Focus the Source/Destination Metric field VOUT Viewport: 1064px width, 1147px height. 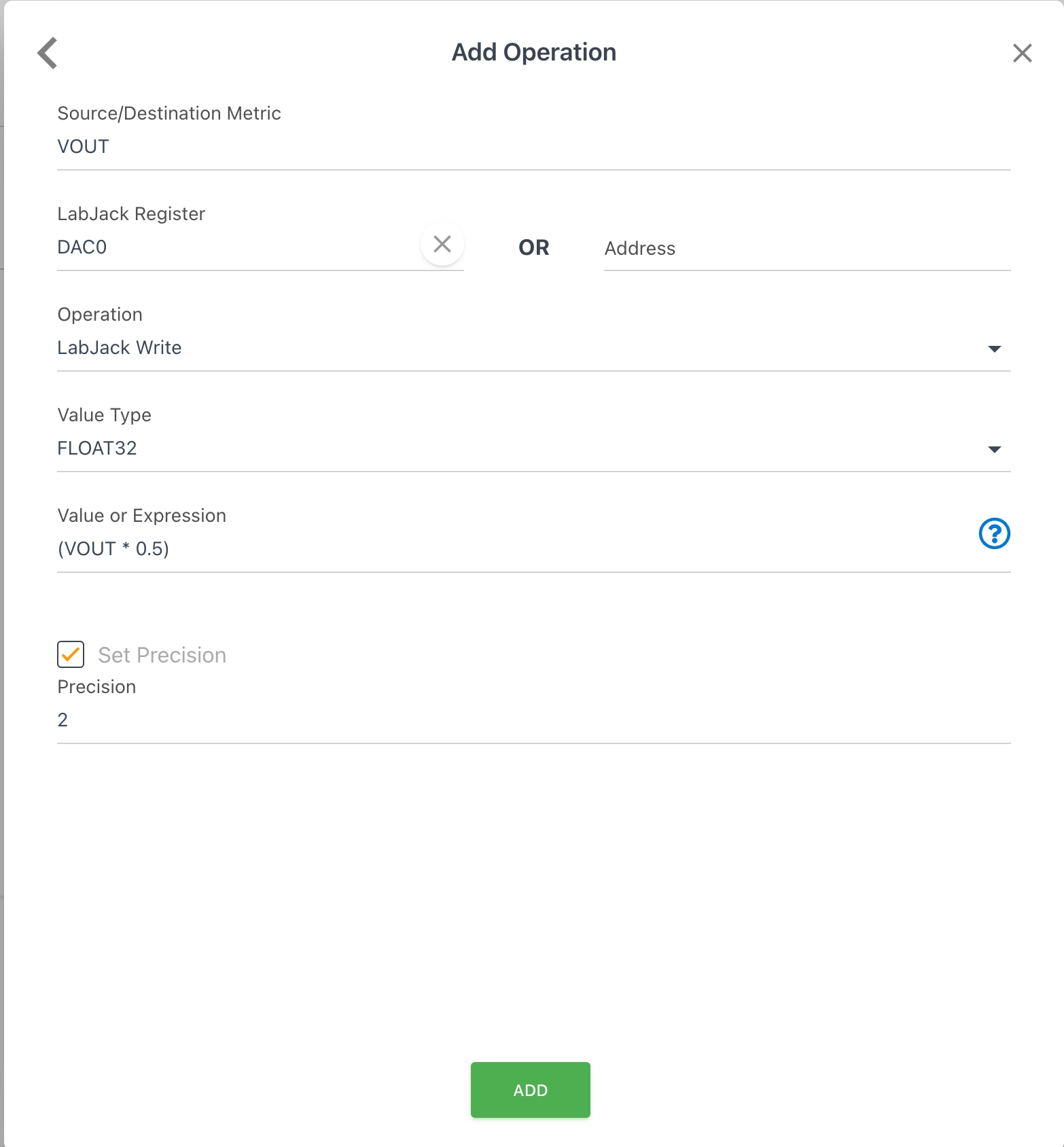click(534, 147)
